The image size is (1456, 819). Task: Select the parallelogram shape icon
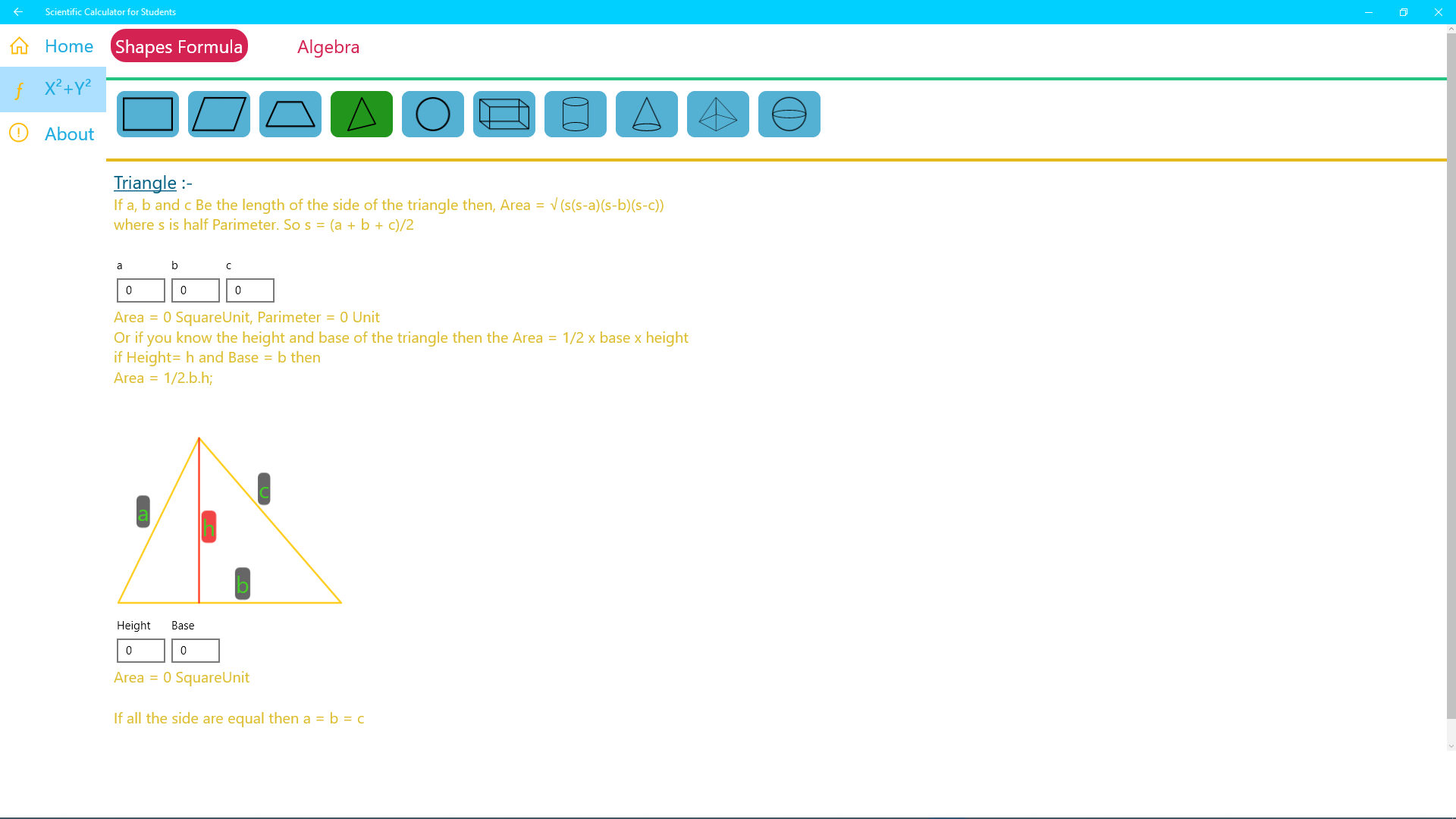(x=219, y=115)
